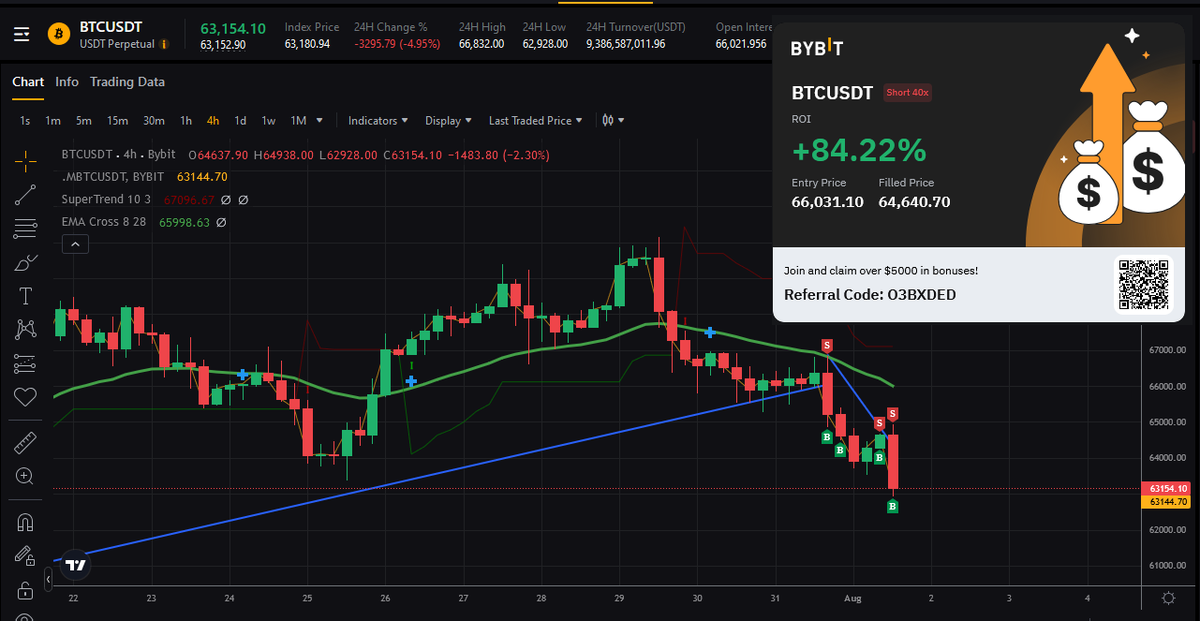Toggle the magnet snap mode

tap(25, 522)
